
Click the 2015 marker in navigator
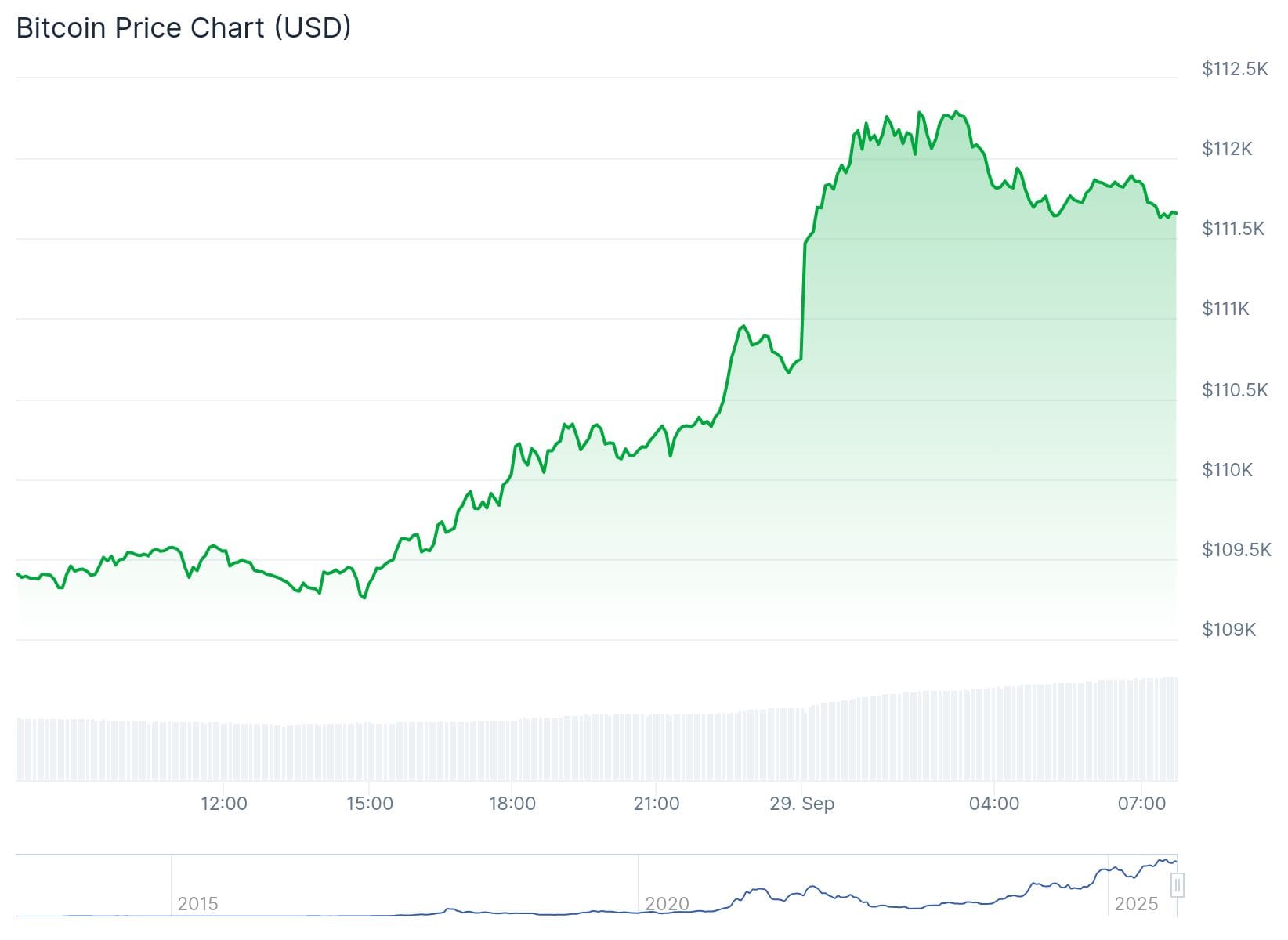(197, 904)
